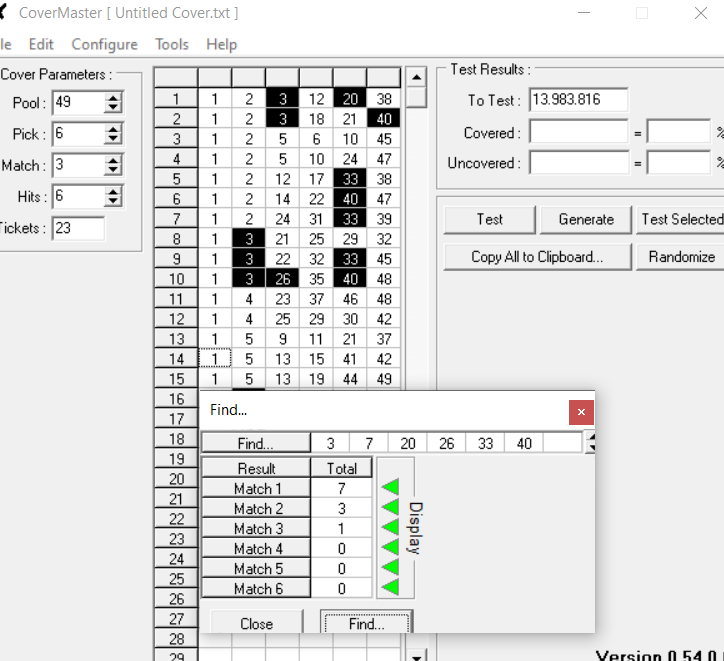
Task: Click highlighted cell 20 in row 1
Action: (x=350, y=99)
